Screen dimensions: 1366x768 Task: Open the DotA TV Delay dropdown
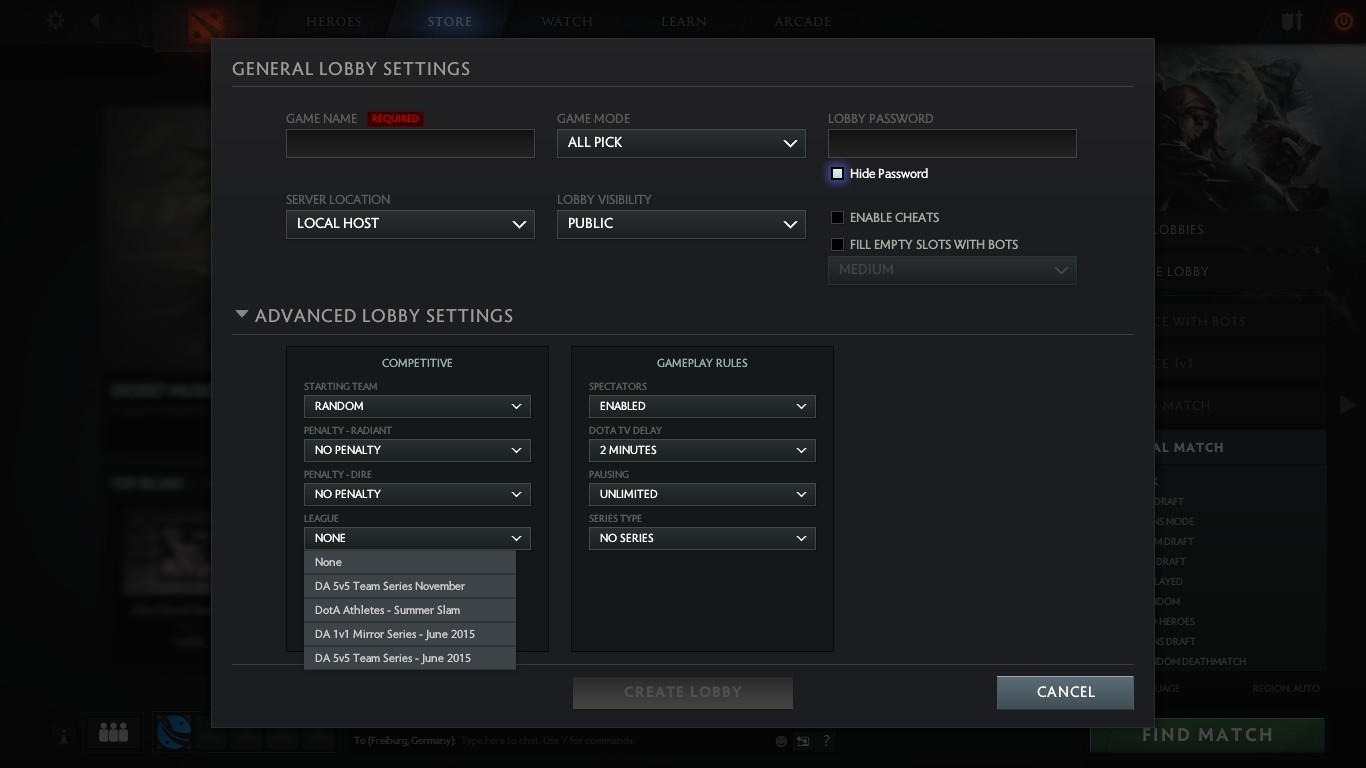(x=701, y=450)
